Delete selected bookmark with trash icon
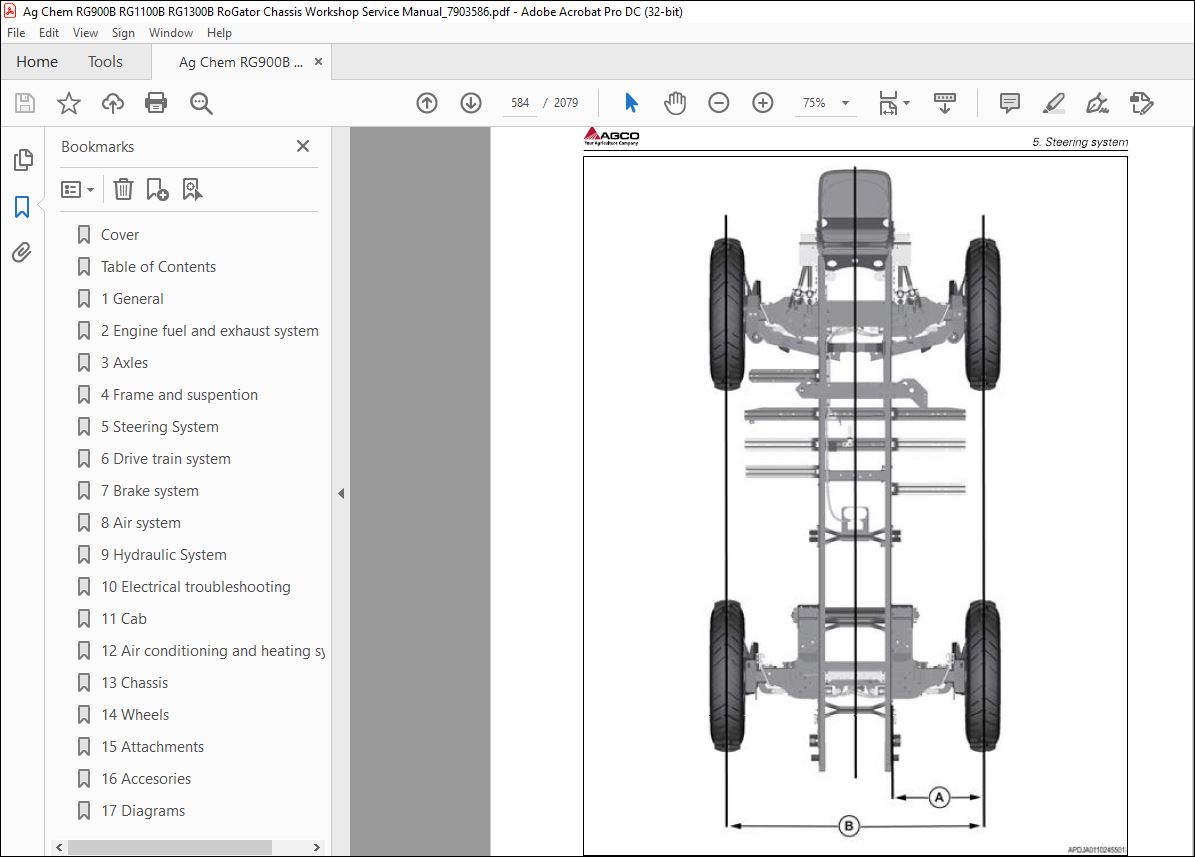 (x=123, y=189)
